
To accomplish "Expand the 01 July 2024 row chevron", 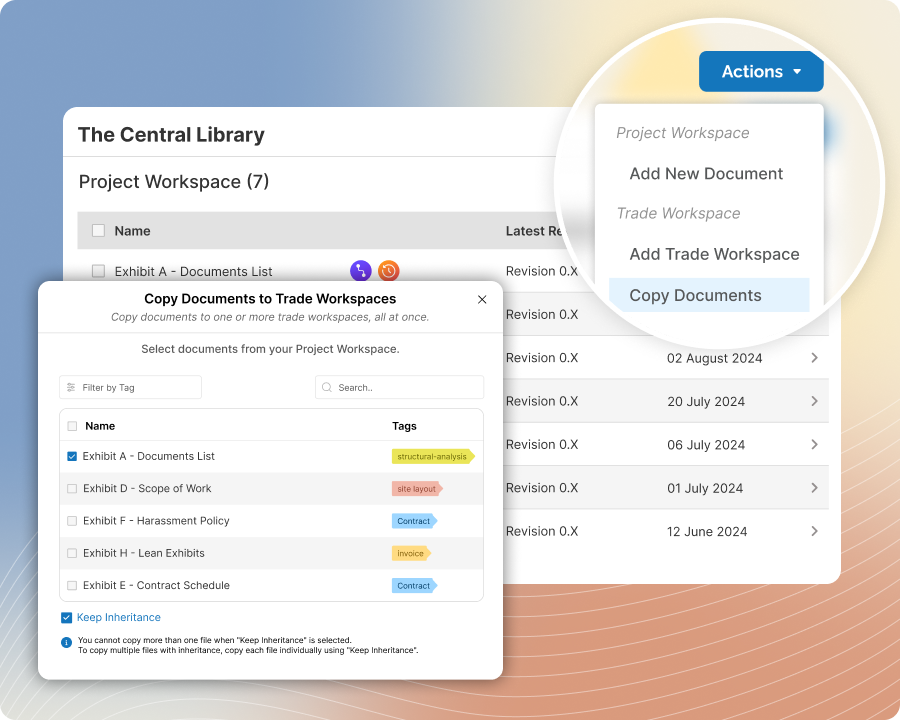I will 814,488.
